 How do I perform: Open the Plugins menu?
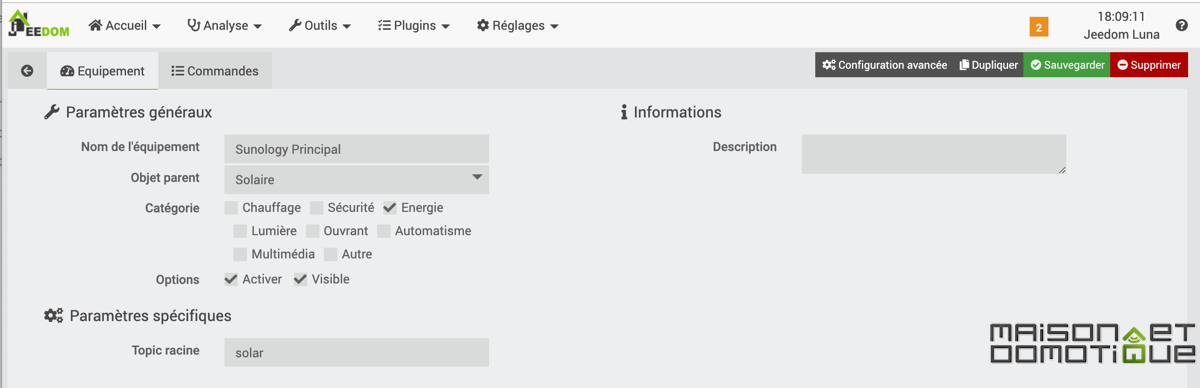coord(414,25)
